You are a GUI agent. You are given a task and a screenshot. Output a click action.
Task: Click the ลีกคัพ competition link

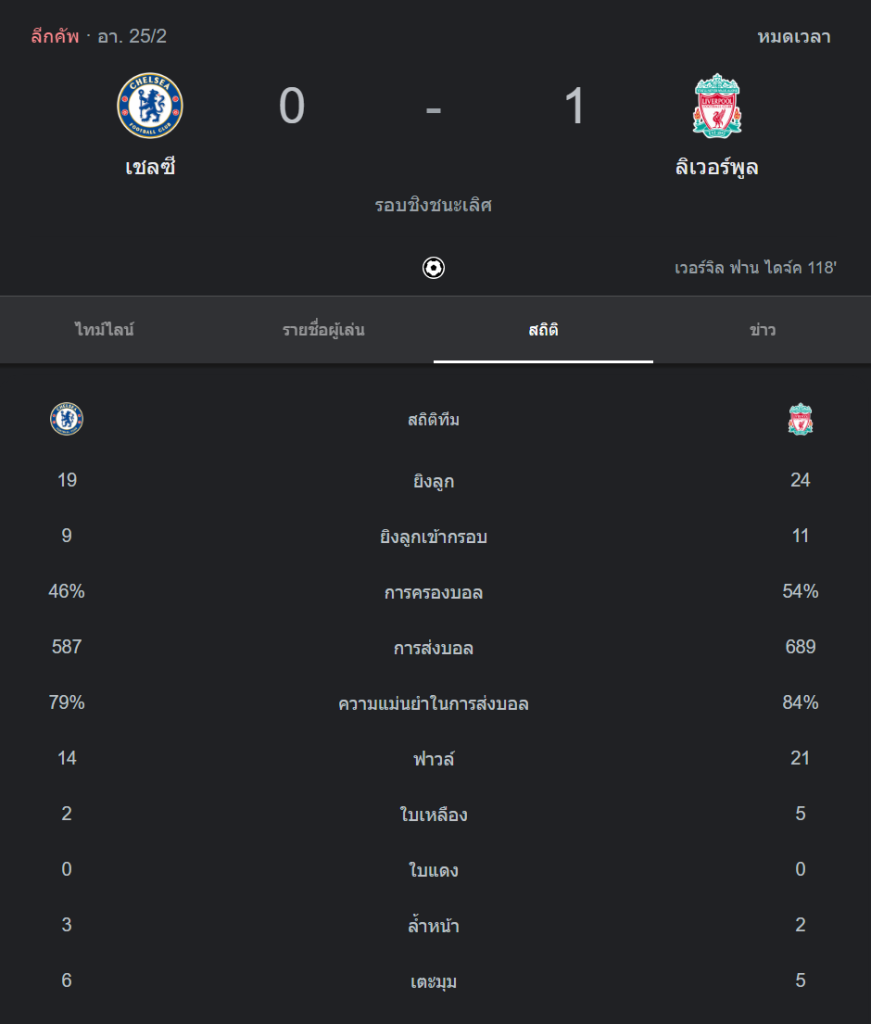[55, 36]
